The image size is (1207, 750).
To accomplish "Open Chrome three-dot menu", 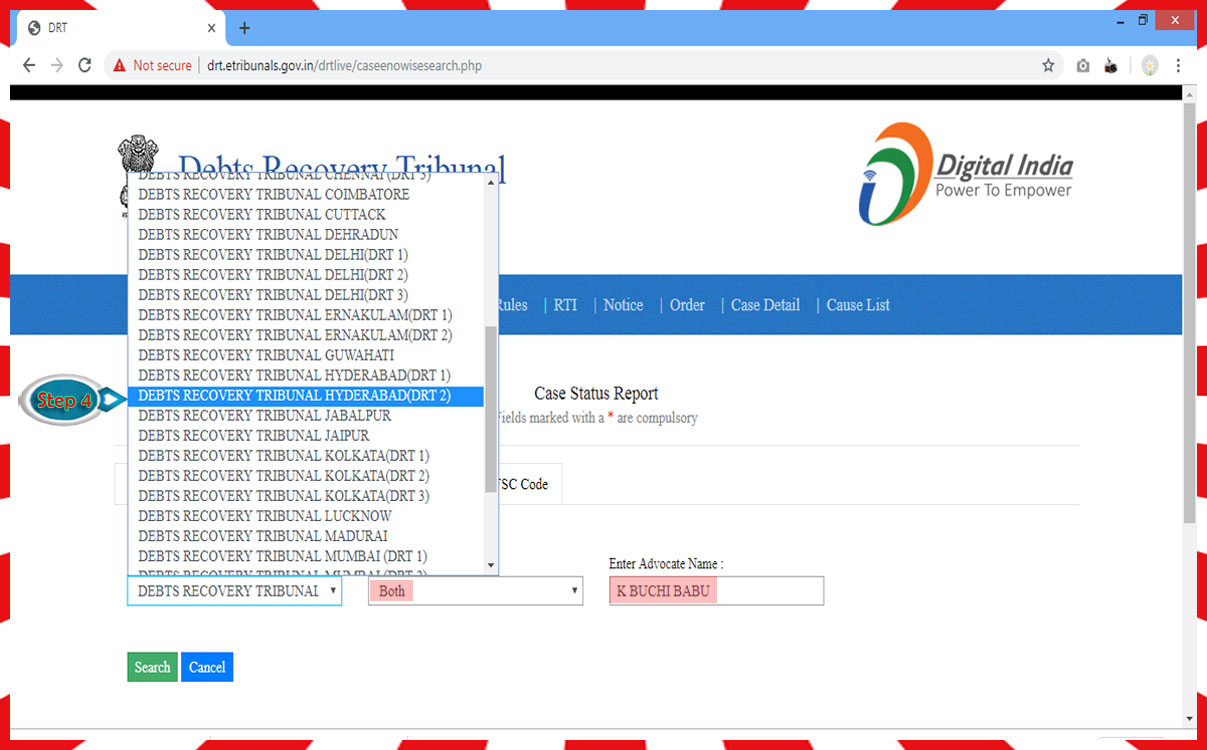I will click(1178, 65).
